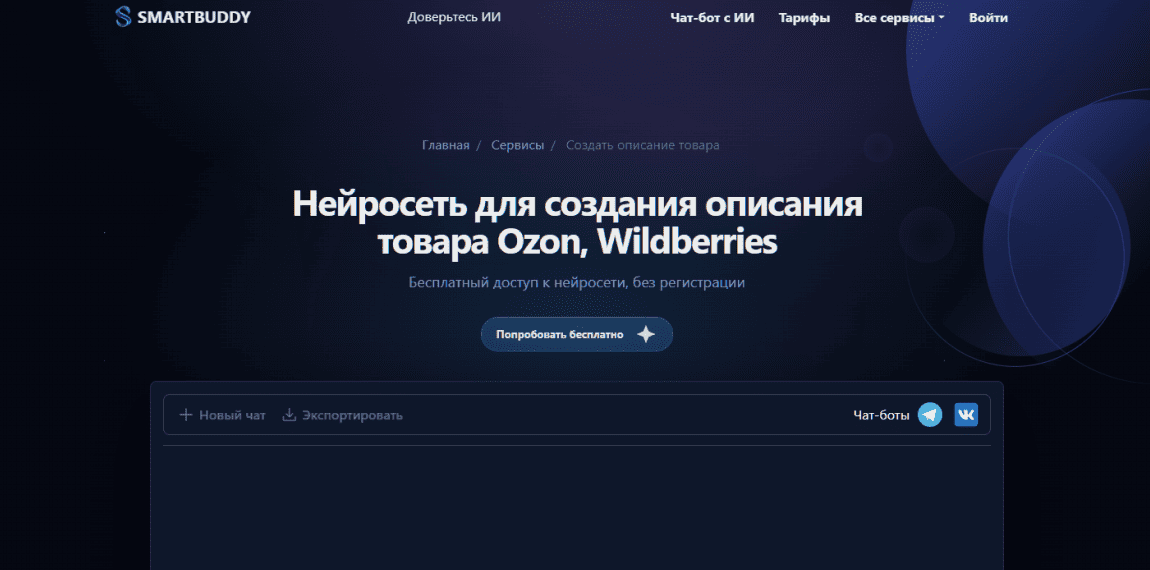Click the download icon beside Экспортировать
Viewport: 1150px width, 570px height.
coord(290,415)
